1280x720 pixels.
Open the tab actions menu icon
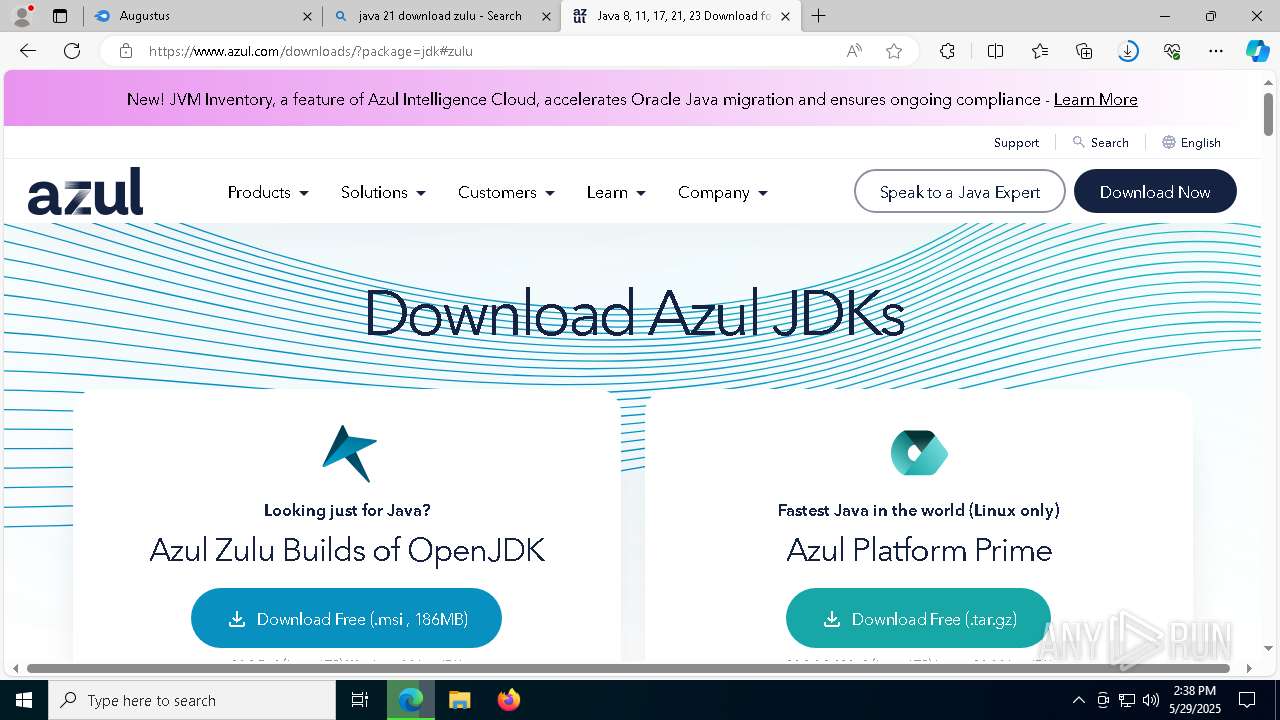point(60,16)
